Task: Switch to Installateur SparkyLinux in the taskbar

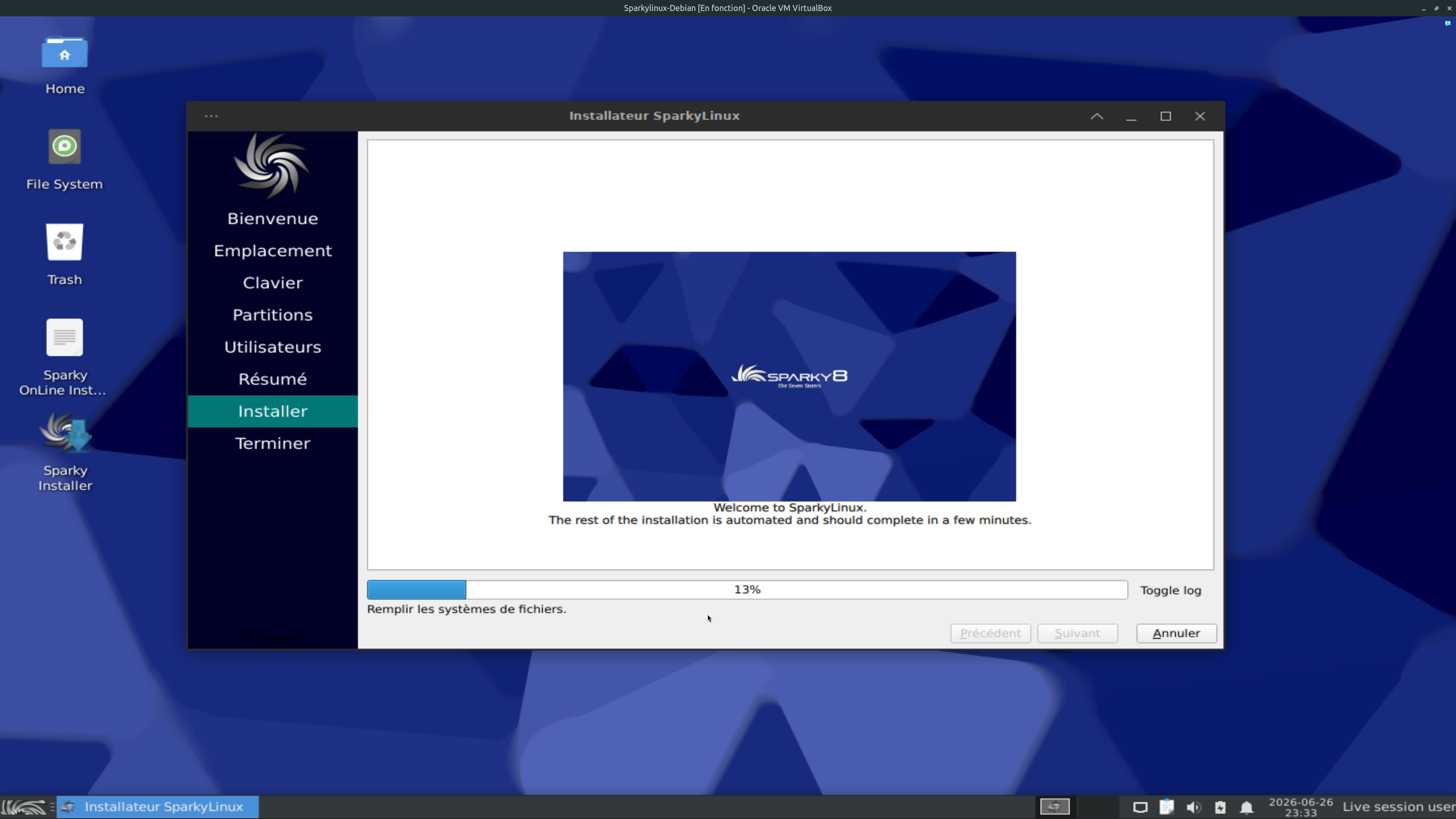Action: pyautogui.click(x=158, y=806)
